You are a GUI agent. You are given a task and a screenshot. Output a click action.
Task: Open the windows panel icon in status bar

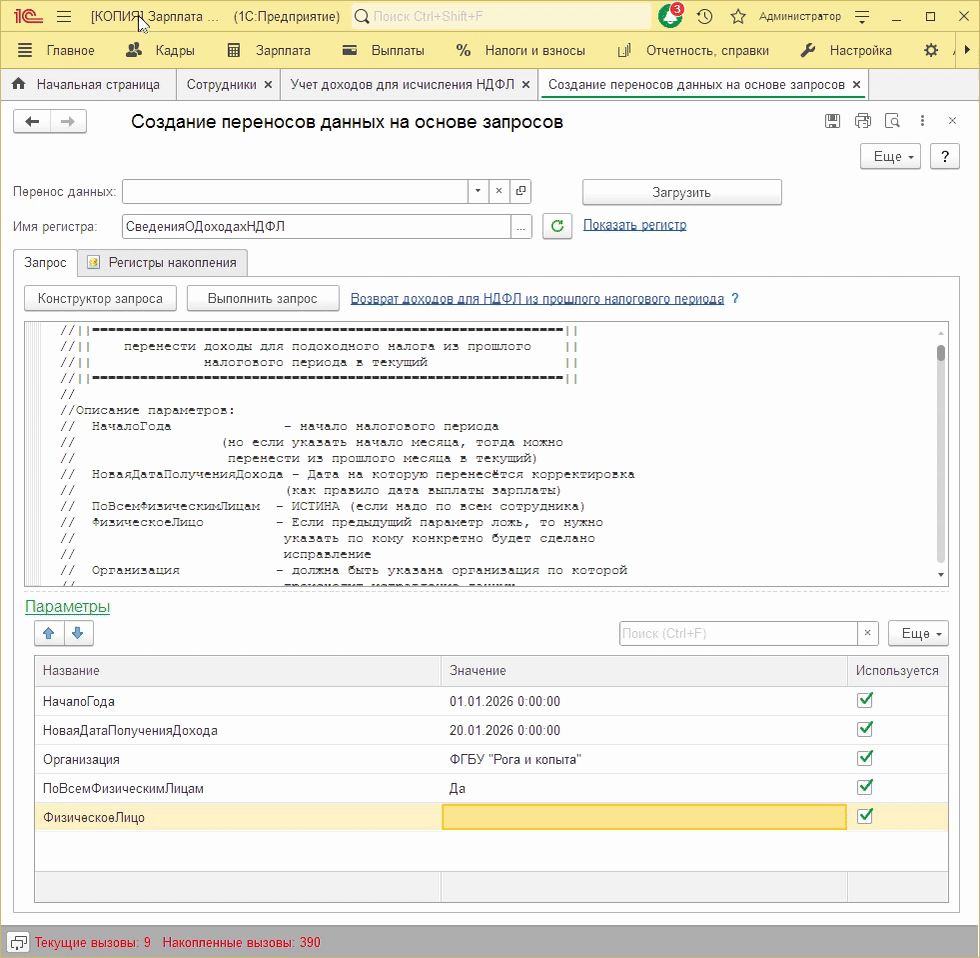[18, 942]
